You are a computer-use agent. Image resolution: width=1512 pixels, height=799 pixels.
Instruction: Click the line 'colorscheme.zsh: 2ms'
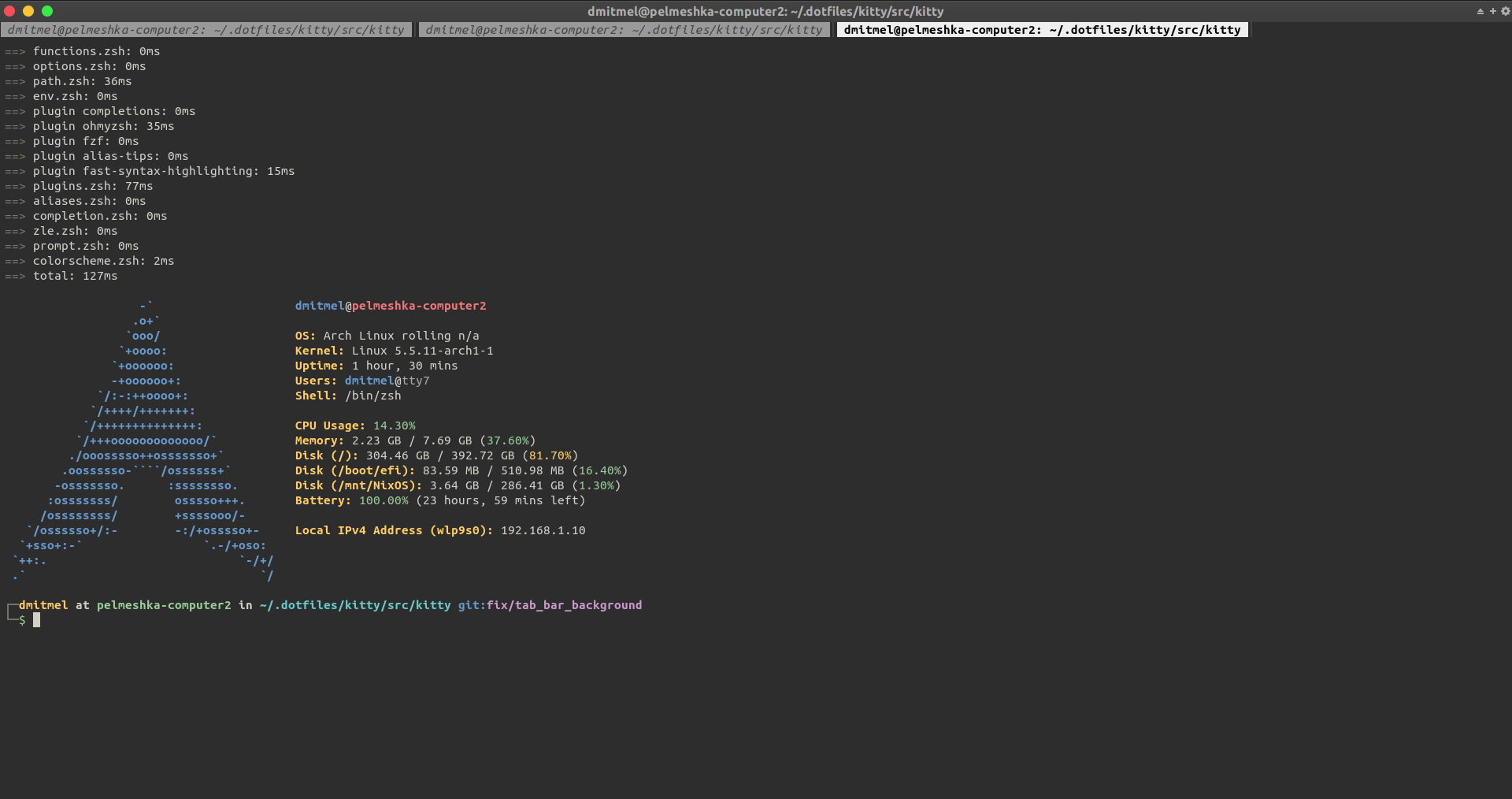[x=90, y=261]
